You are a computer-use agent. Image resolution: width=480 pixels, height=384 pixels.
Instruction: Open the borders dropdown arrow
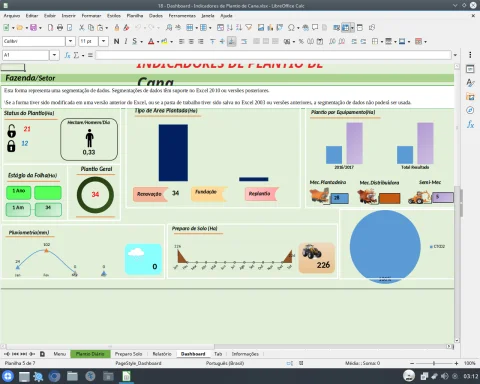[381, 42]
